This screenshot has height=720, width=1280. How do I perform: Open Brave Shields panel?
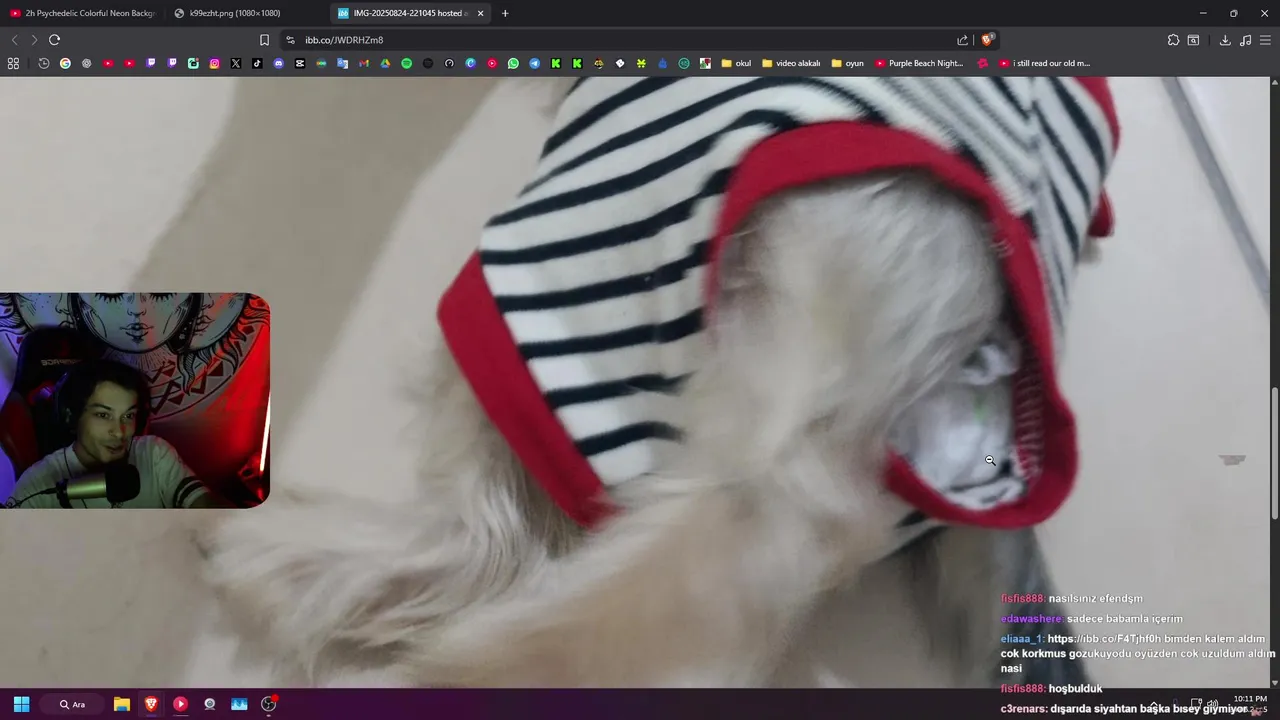(x=987, y=40)
